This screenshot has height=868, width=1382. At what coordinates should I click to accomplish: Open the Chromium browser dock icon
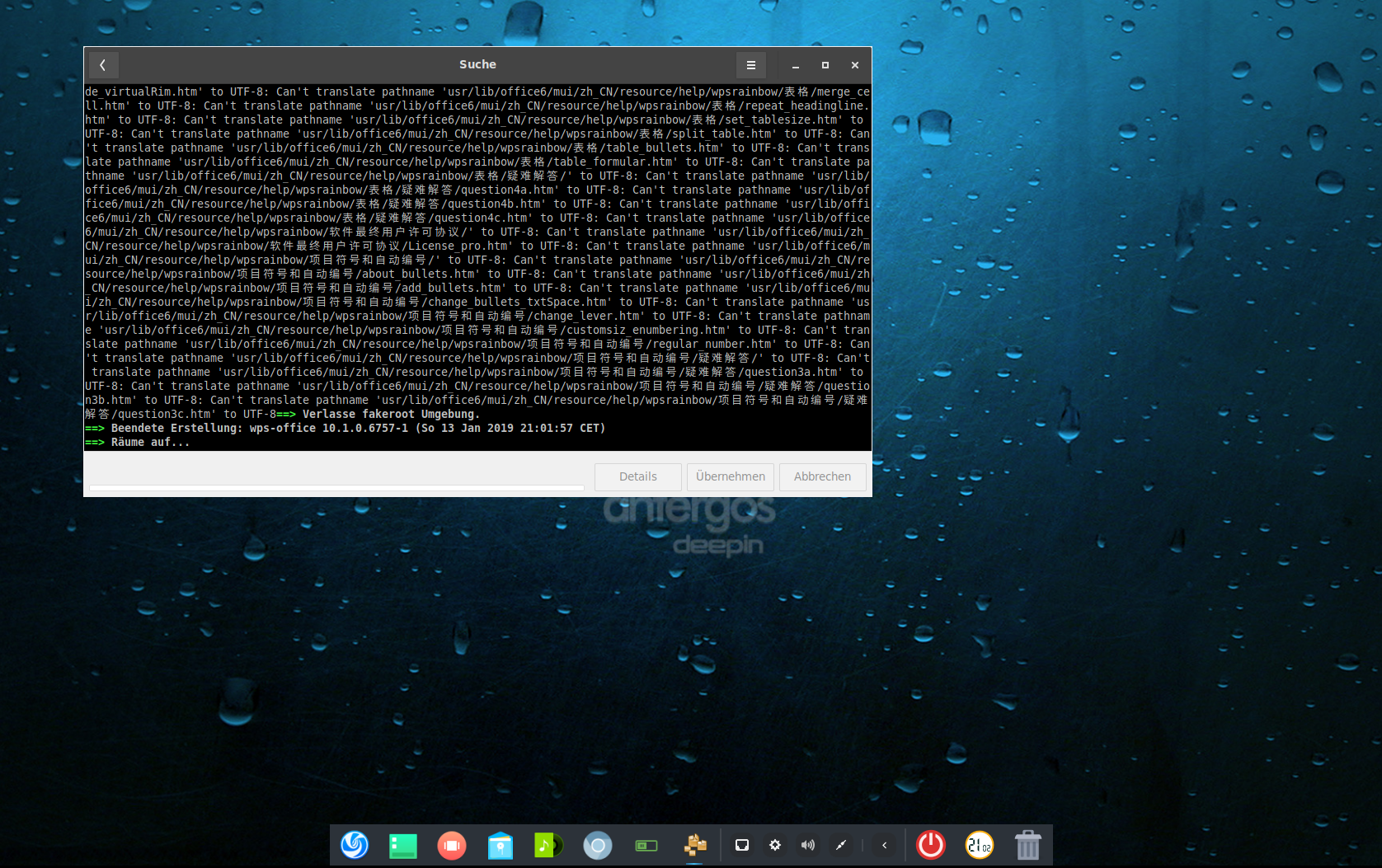pos(597,845)
